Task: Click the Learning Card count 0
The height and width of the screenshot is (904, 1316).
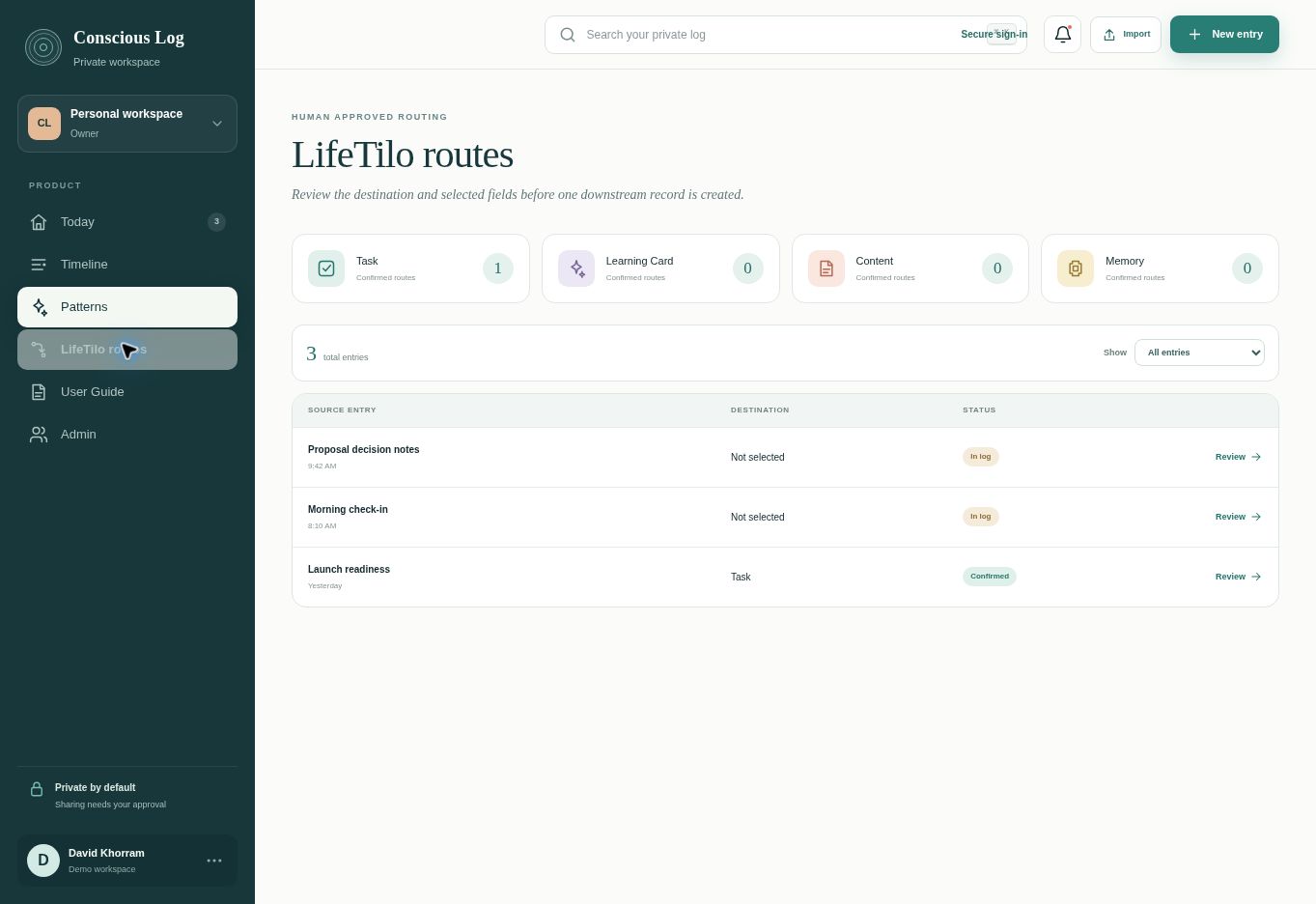Action: coord(748,268)
